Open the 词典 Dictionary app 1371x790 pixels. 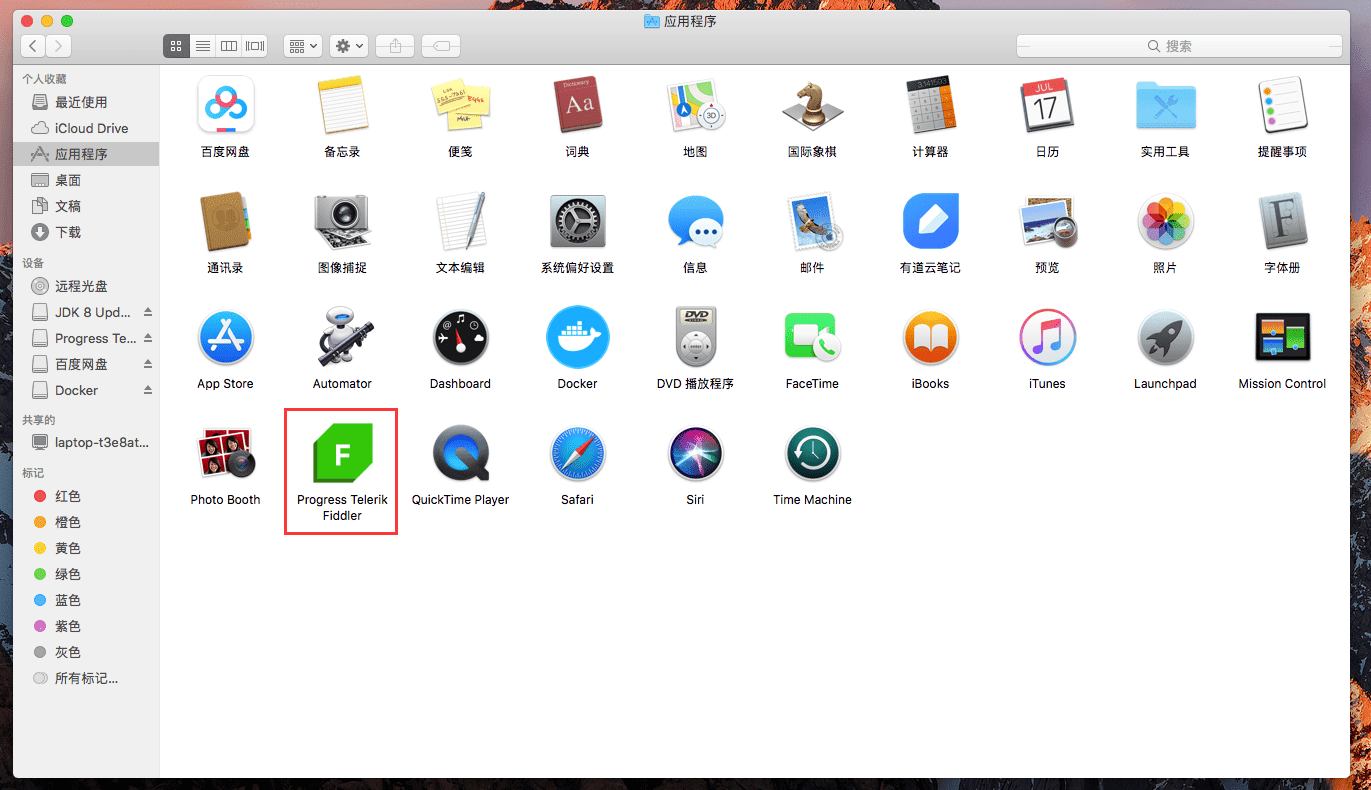(577, 105)
